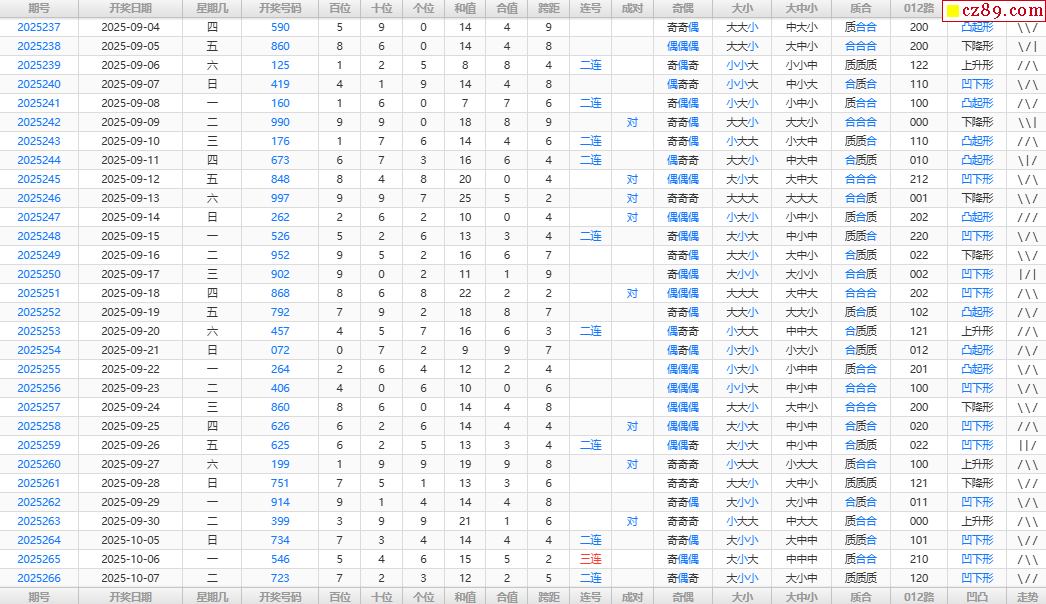Open issue link 2025242

click(39, 122)
